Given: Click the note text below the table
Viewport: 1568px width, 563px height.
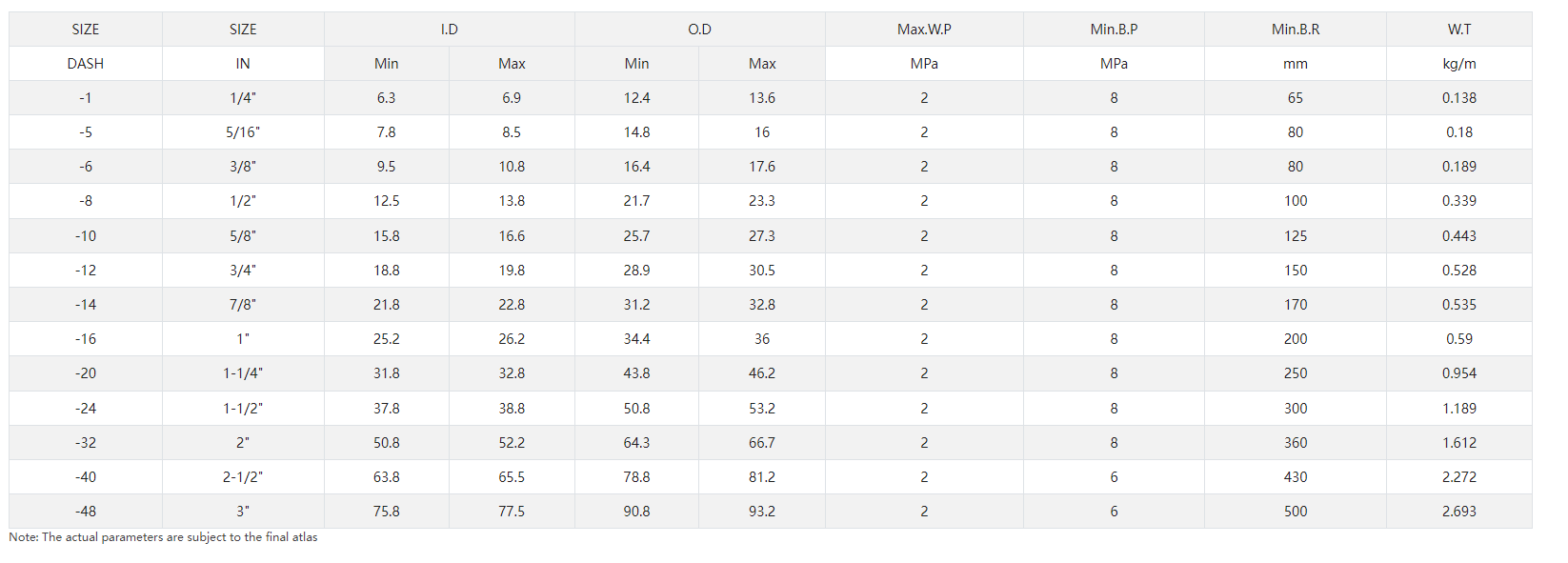Looking at the screenshot, I should [163, 537].
